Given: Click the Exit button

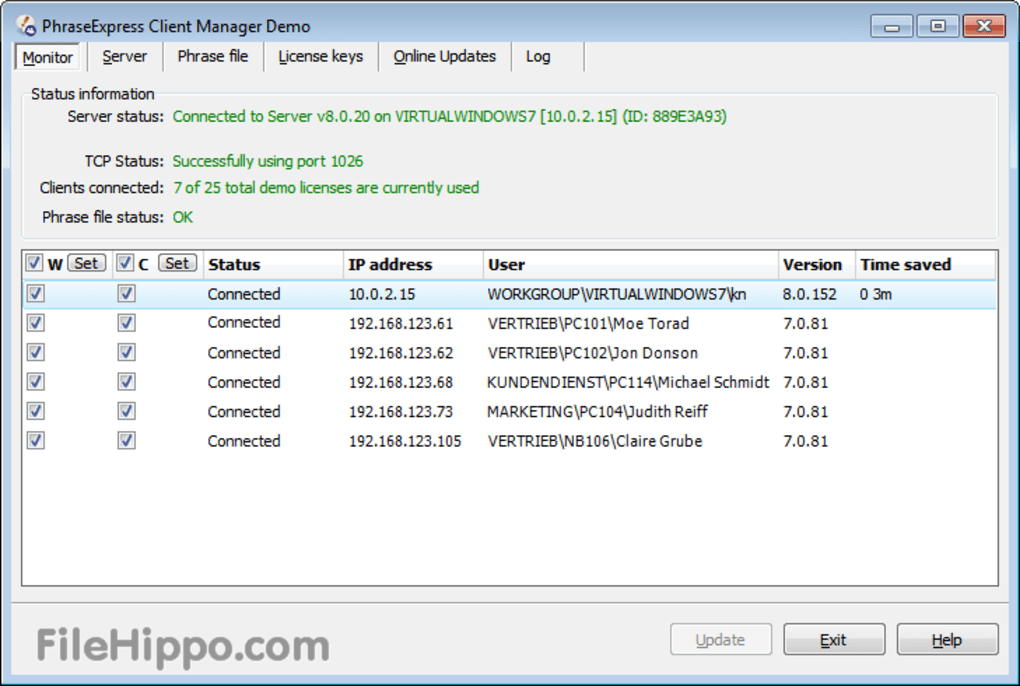Looking at the screenshot, I should (x=834, y=640).
